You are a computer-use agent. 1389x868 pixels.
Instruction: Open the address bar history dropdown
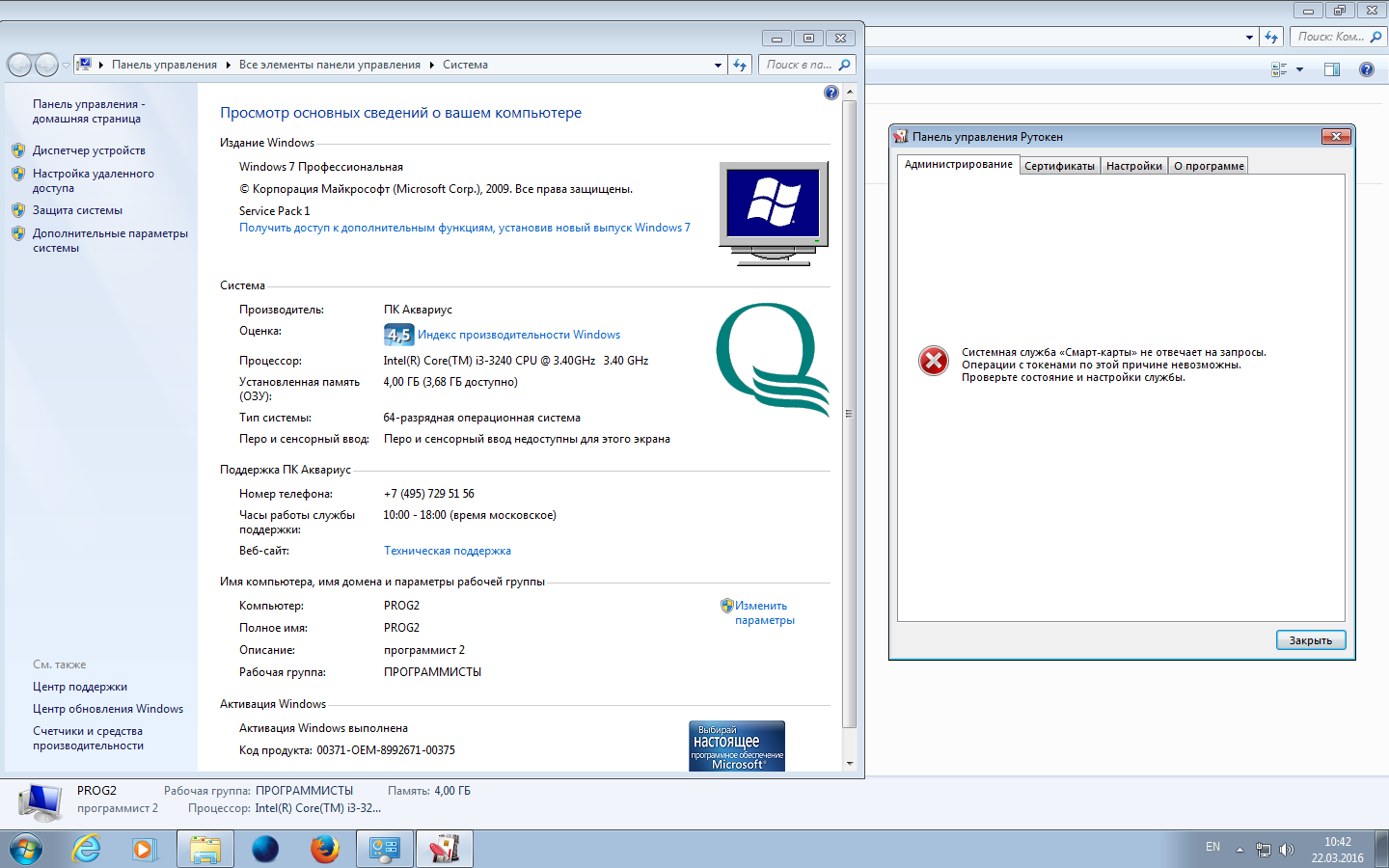[x=718, y=66]
